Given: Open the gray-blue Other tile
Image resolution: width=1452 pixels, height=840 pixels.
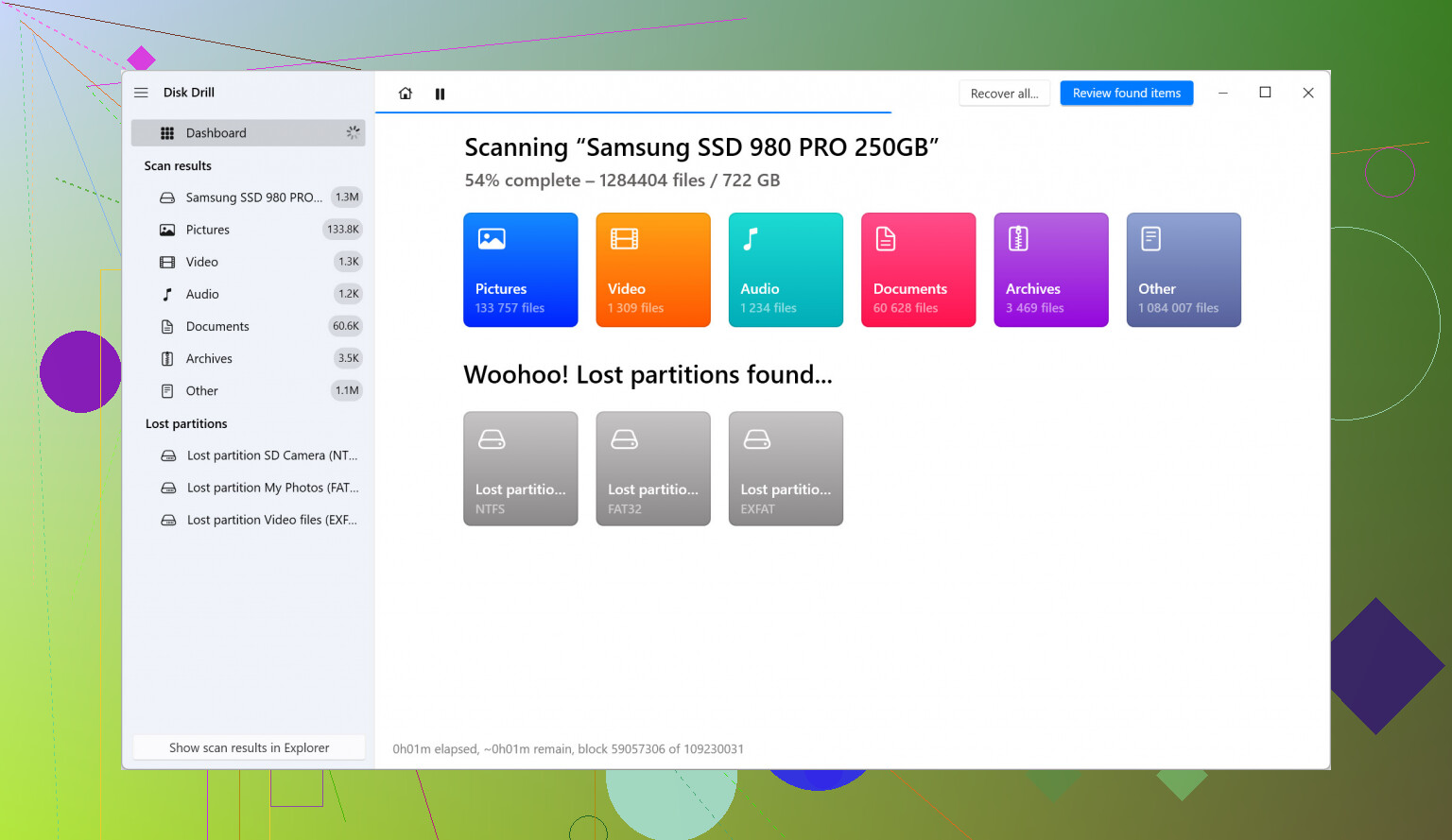Looking at the screenshot, I should tap(1184, 270).
